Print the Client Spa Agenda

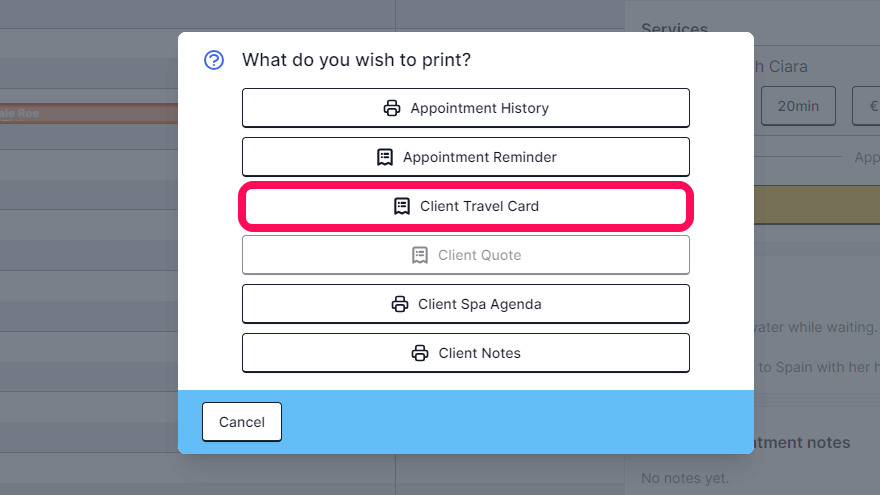[x=466, y=304]
